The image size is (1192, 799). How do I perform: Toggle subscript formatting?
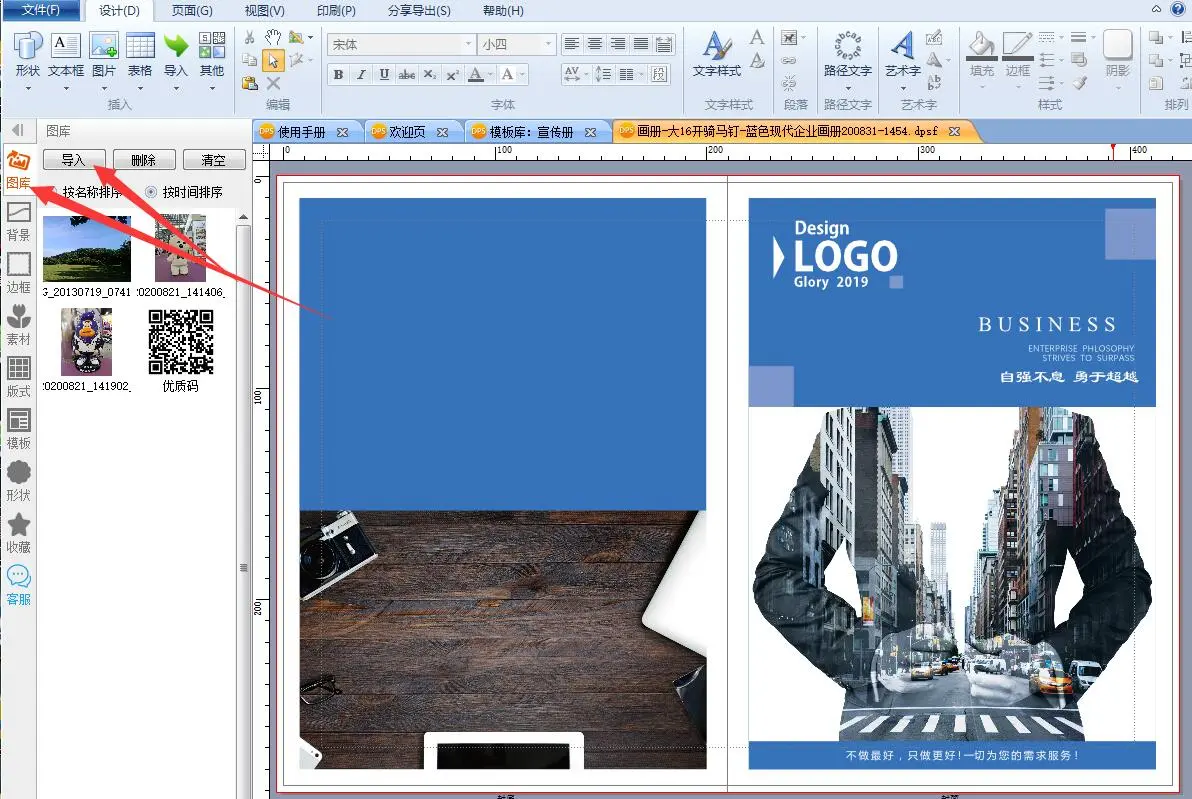[430, 74]
